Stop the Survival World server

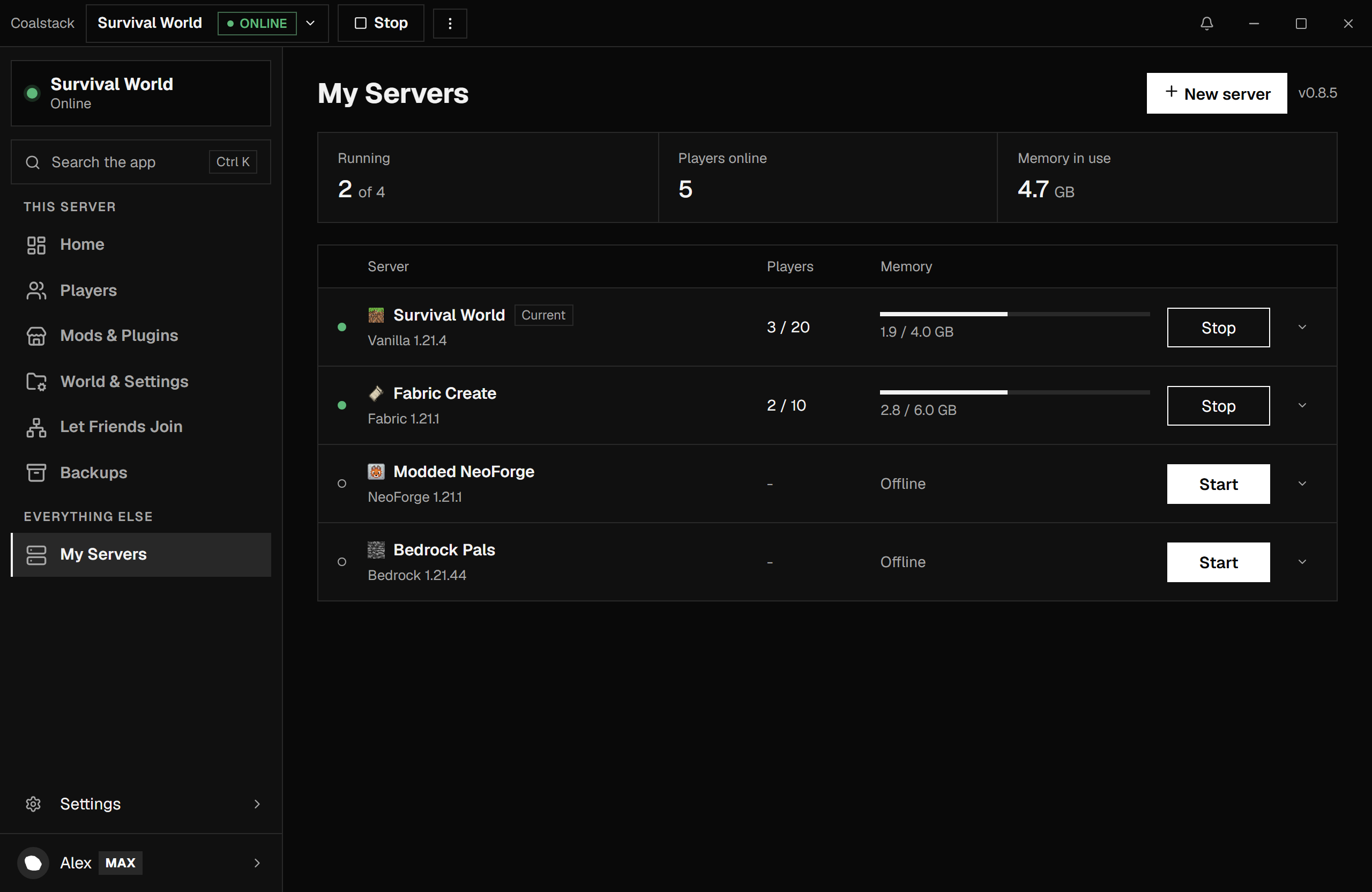[1218, 328]
